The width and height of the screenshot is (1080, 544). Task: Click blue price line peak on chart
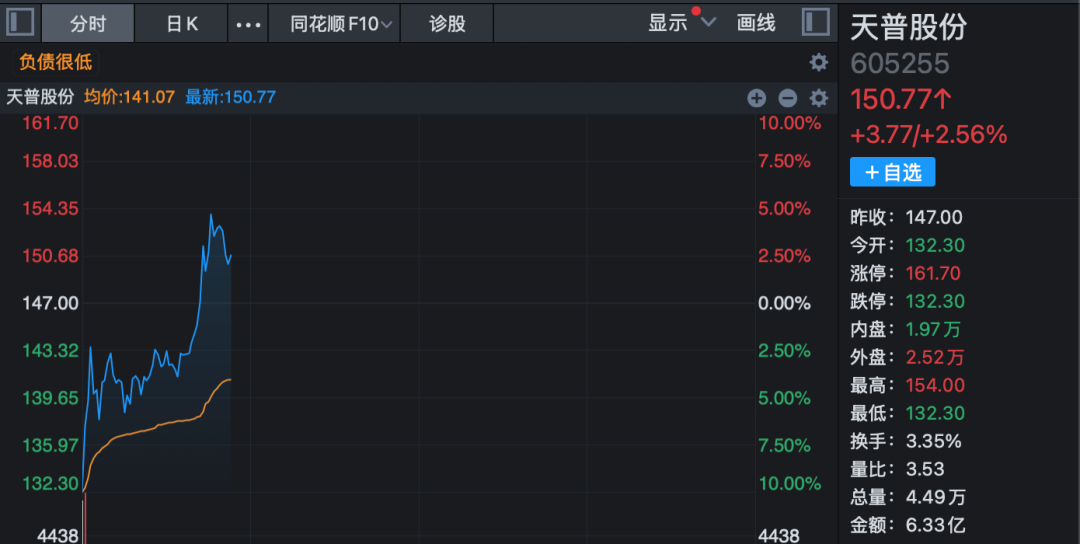(211, 215)
